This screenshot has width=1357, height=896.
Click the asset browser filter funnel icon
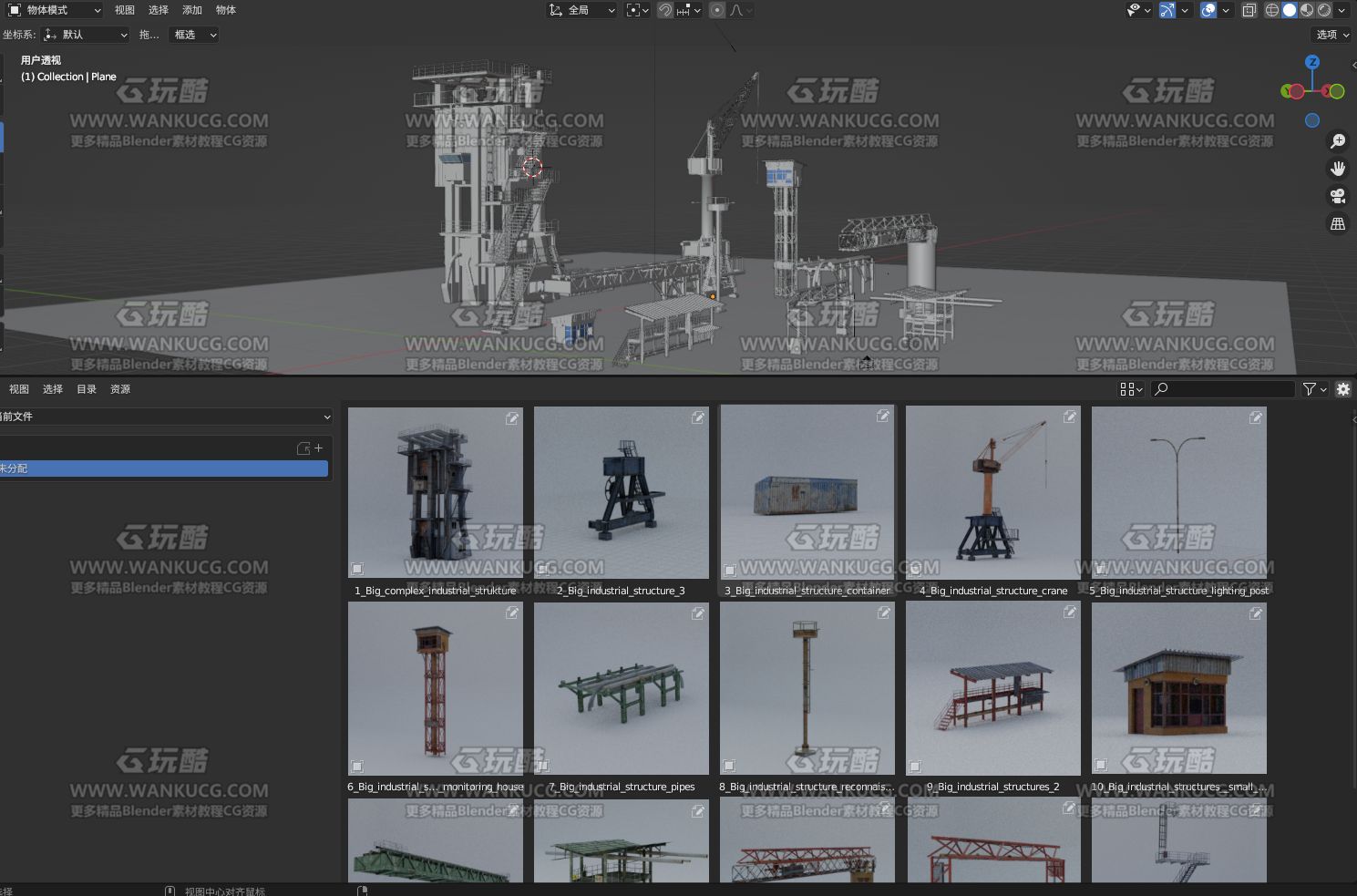point(1310,389)
